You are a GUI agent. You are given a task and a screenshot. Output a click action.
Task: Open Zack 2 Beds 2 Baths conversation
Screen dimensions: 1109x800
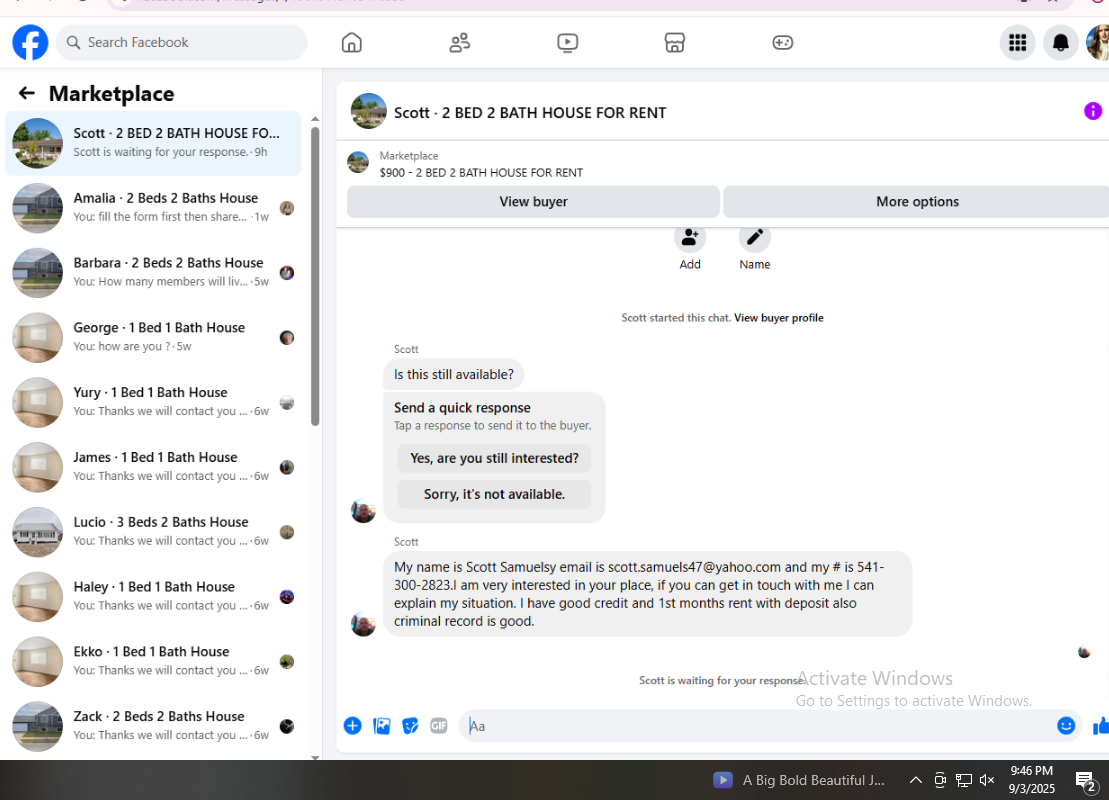(x=153, y=726)
